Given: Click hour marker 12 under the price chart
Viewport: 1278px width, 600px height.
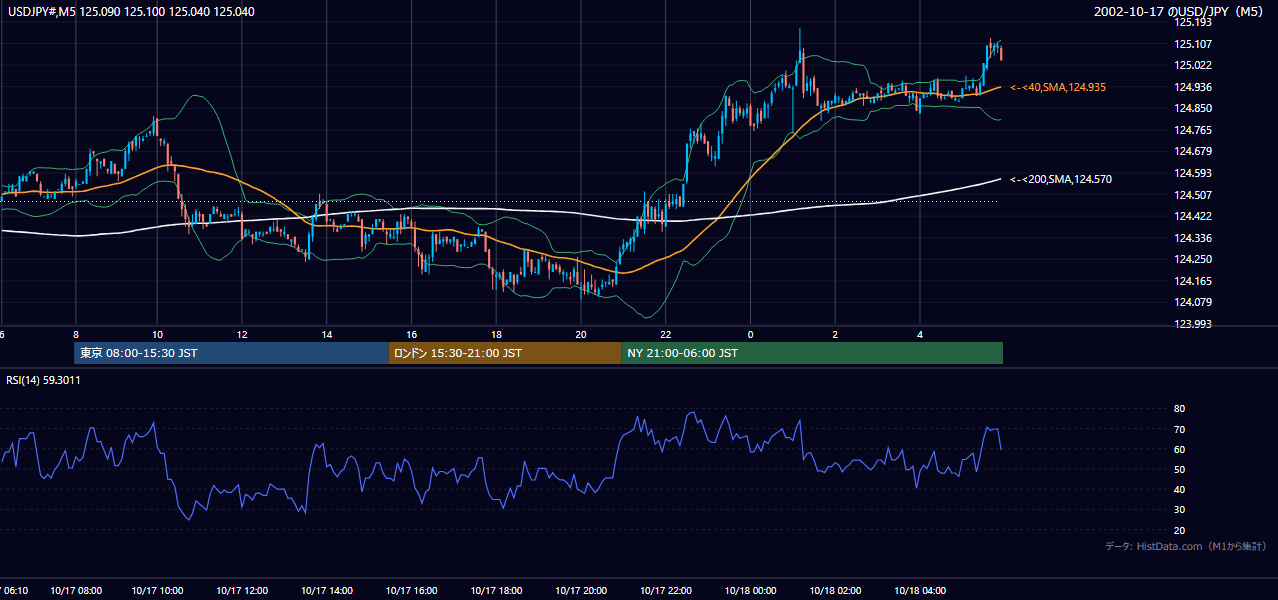Looking at the screenshot, I should (242, 334).
